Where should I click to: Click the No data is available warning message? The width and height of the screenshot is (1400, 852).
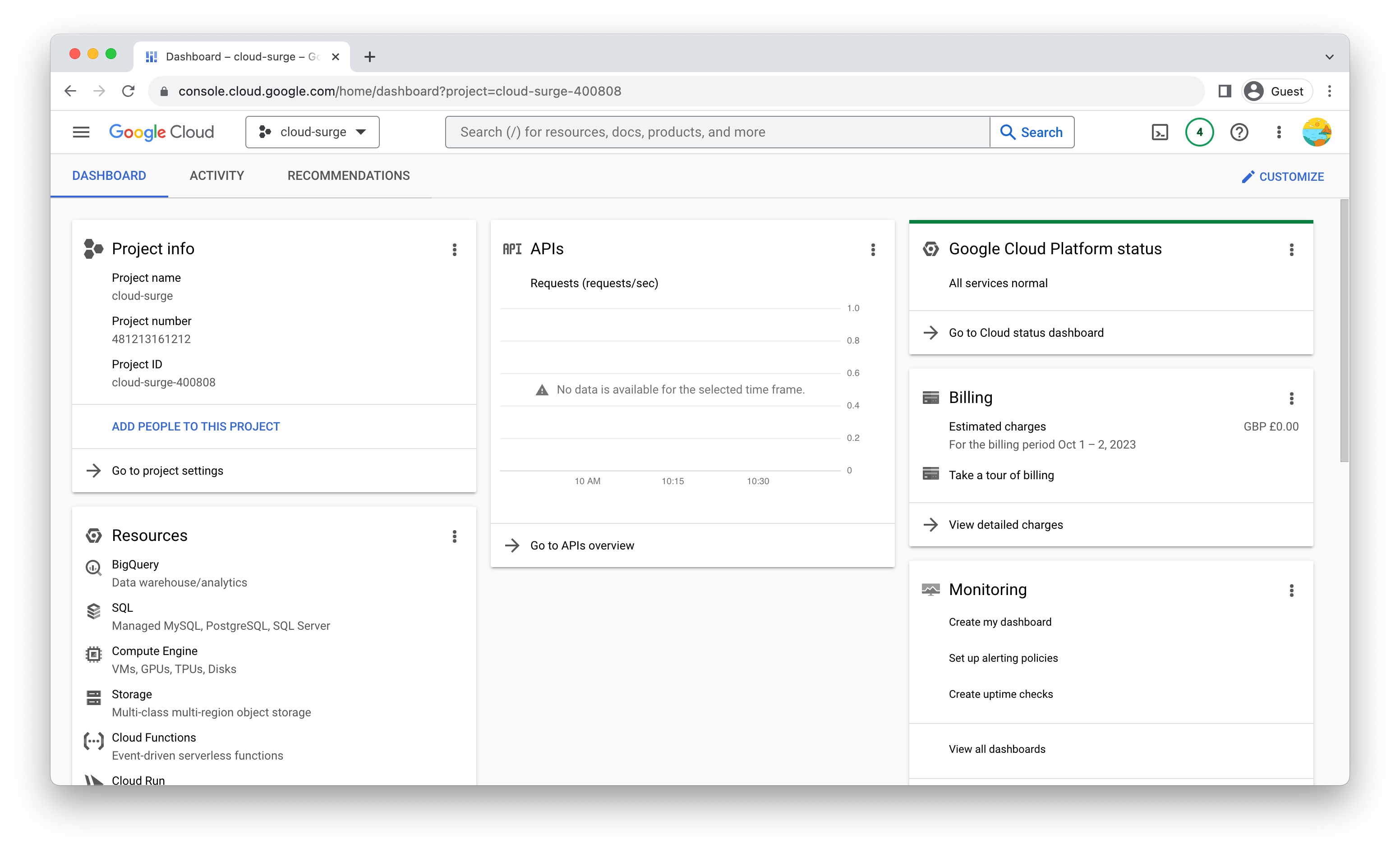(x=670, y=389)
